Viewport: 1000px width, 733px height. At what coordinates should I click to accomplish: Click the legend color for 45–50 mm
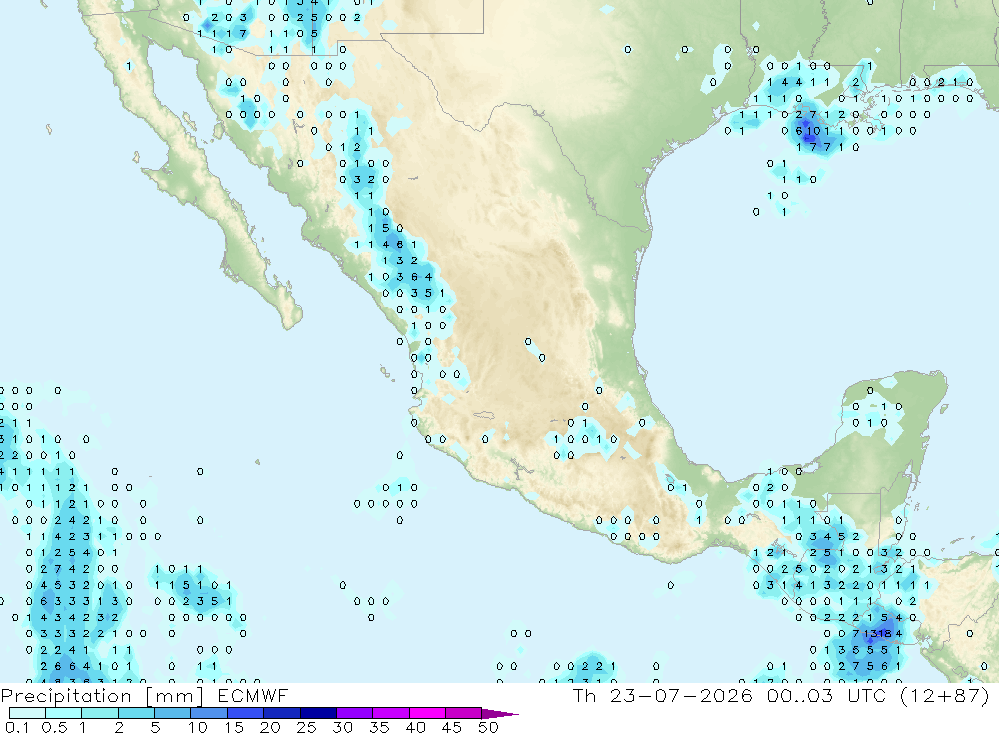tap(463, 713)
